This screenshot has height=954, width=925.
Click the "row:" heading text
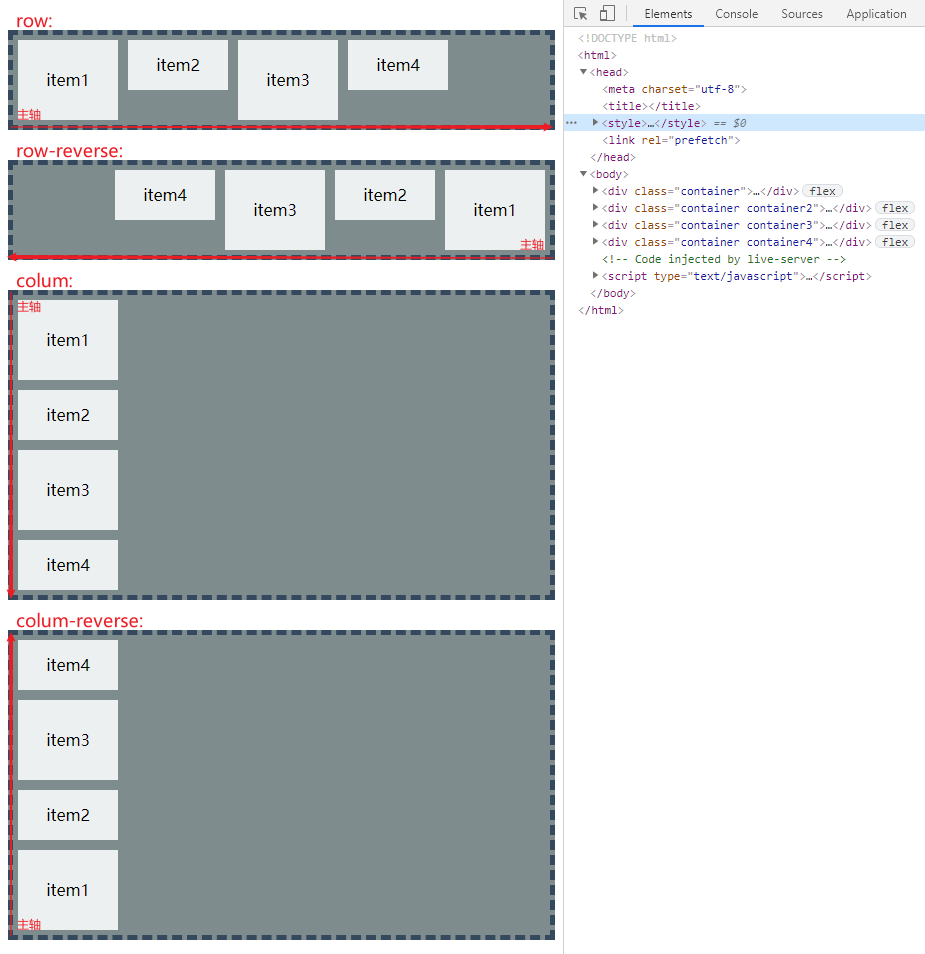pyautogui.click(x=34, y=21)
